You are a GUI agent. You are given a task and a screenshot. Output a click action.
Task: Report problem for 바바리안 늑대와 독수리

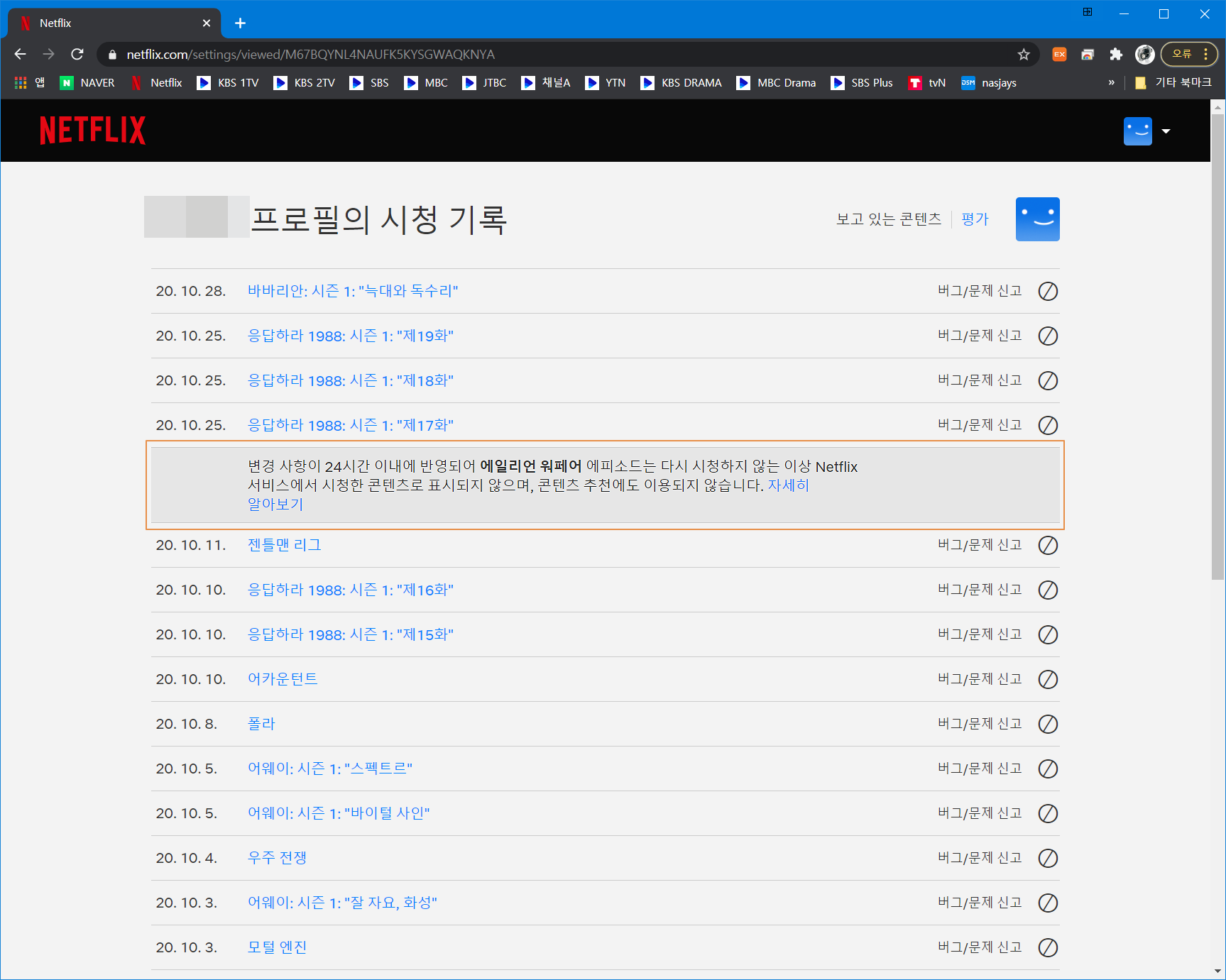pyautogui.click(x=980, y=291)
